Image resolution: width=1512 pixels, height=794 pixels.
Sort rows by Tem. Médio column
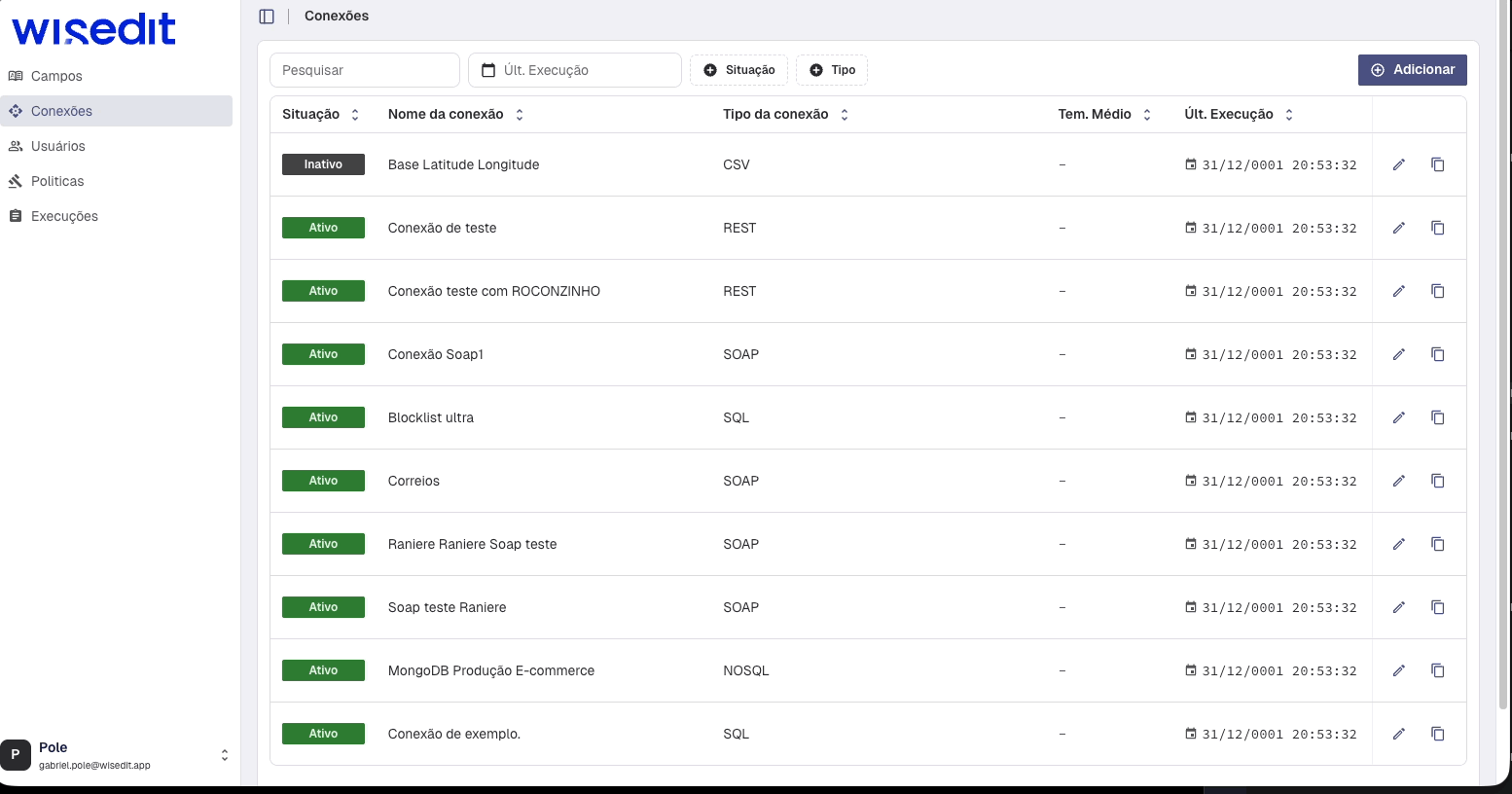1146,114
